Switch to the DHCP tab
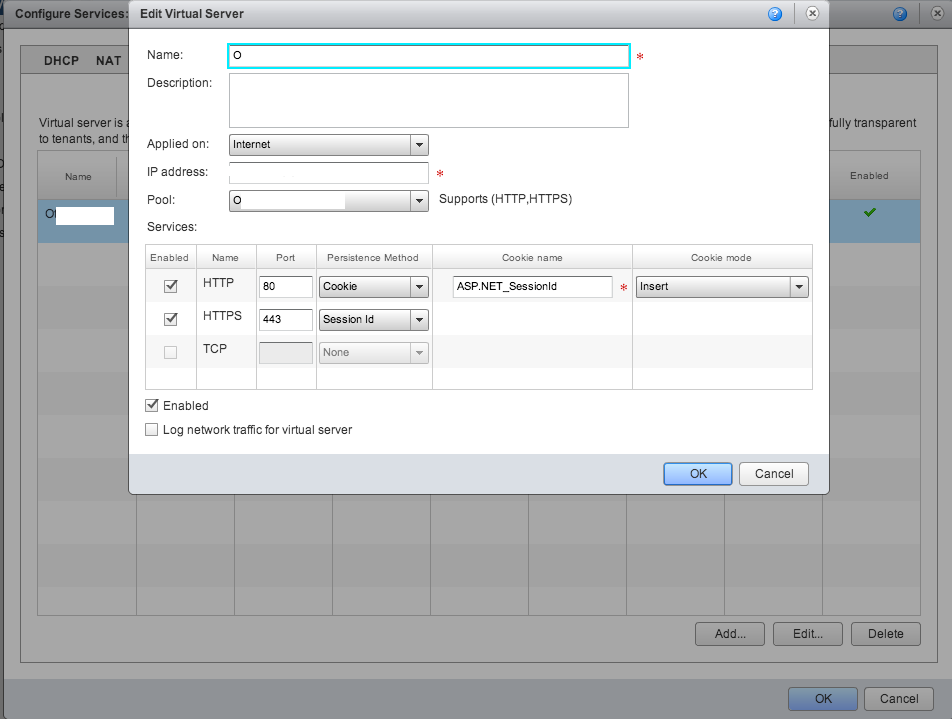Viewport: 952px width, 719px height. 63,60
